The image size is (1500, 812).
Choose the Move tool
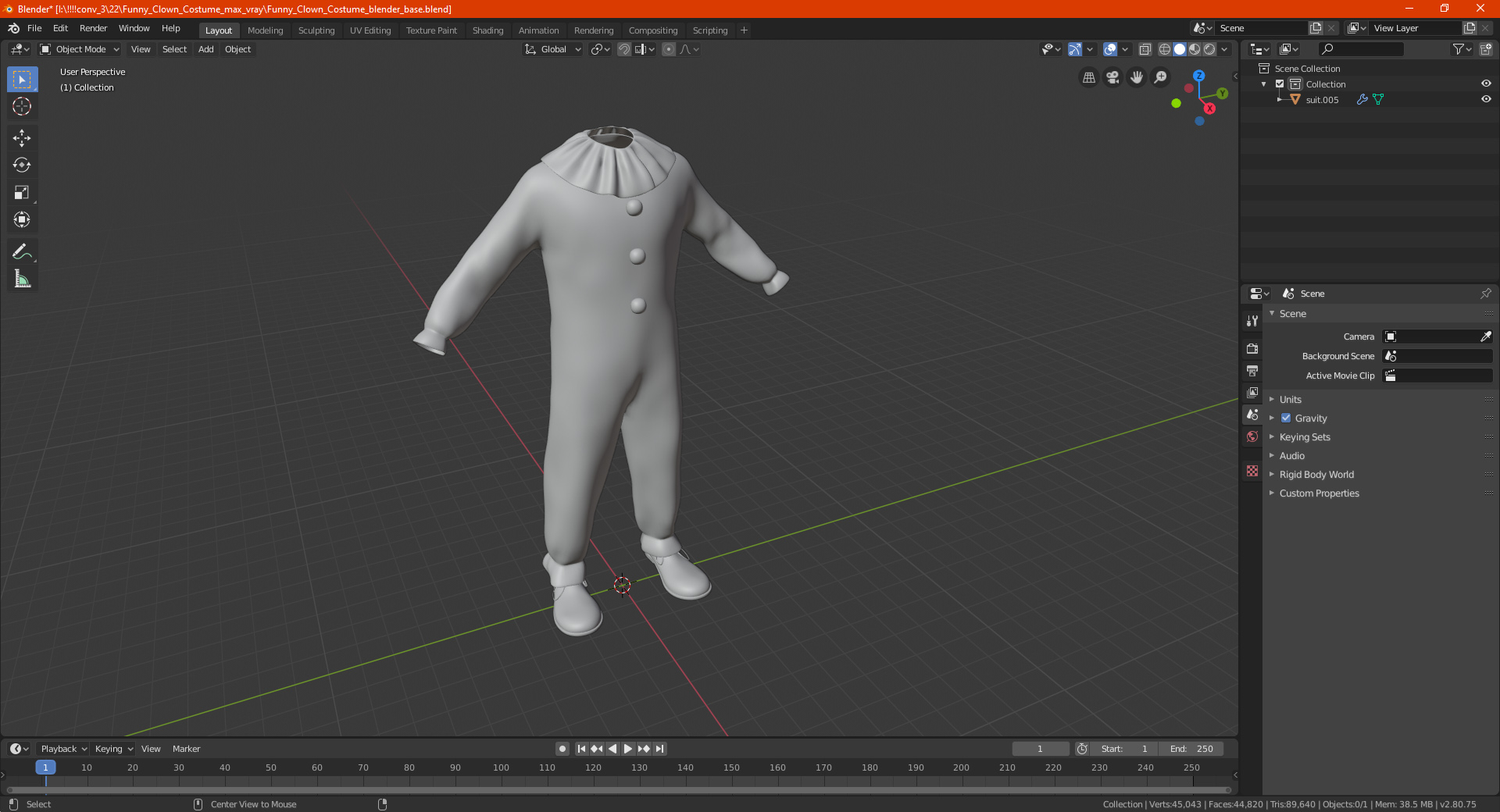22,138
